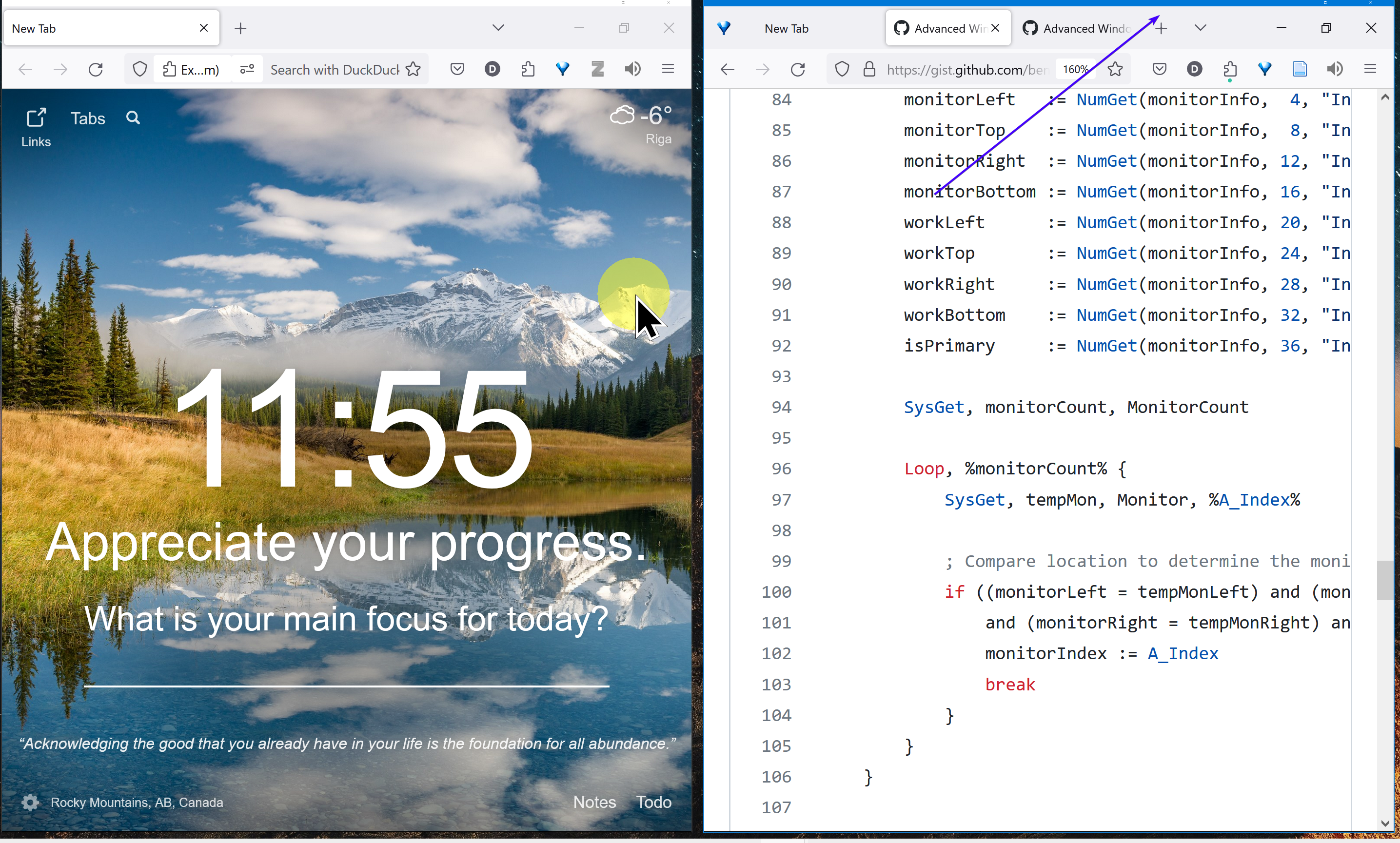This screenshot has width=1400, height=843.
Task: Open the Extensions puzzle icon in right browser
Action: click(1230, 69)
